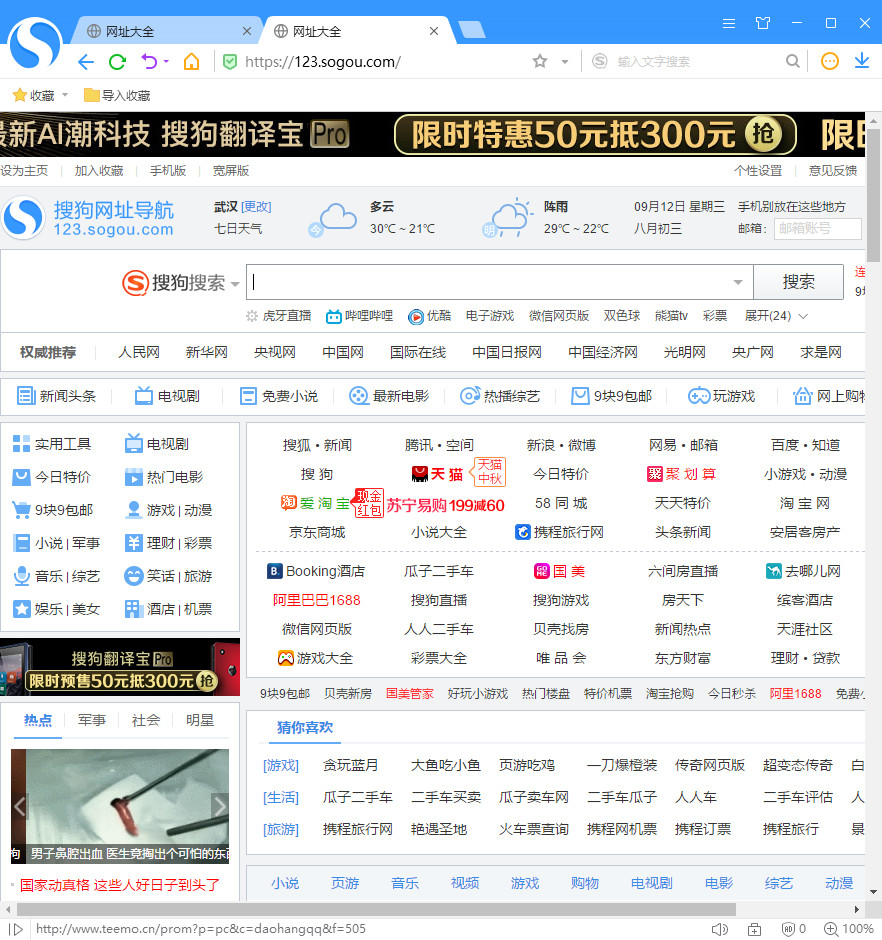Select the 热点 news tab

(38, 720)
